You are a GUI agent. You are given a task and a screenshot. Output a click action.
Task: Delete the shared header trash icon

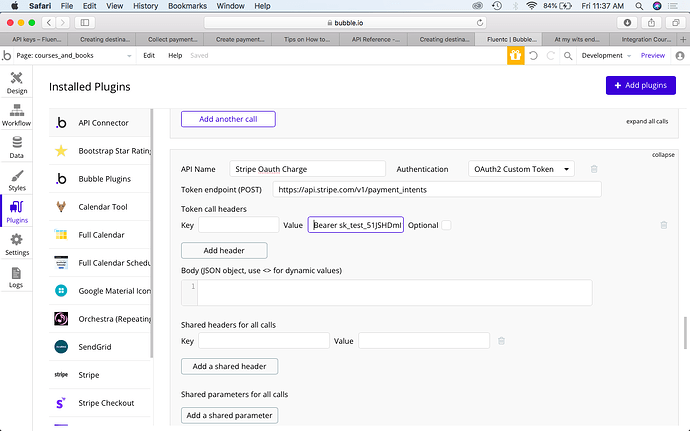[x=501, y=341]
